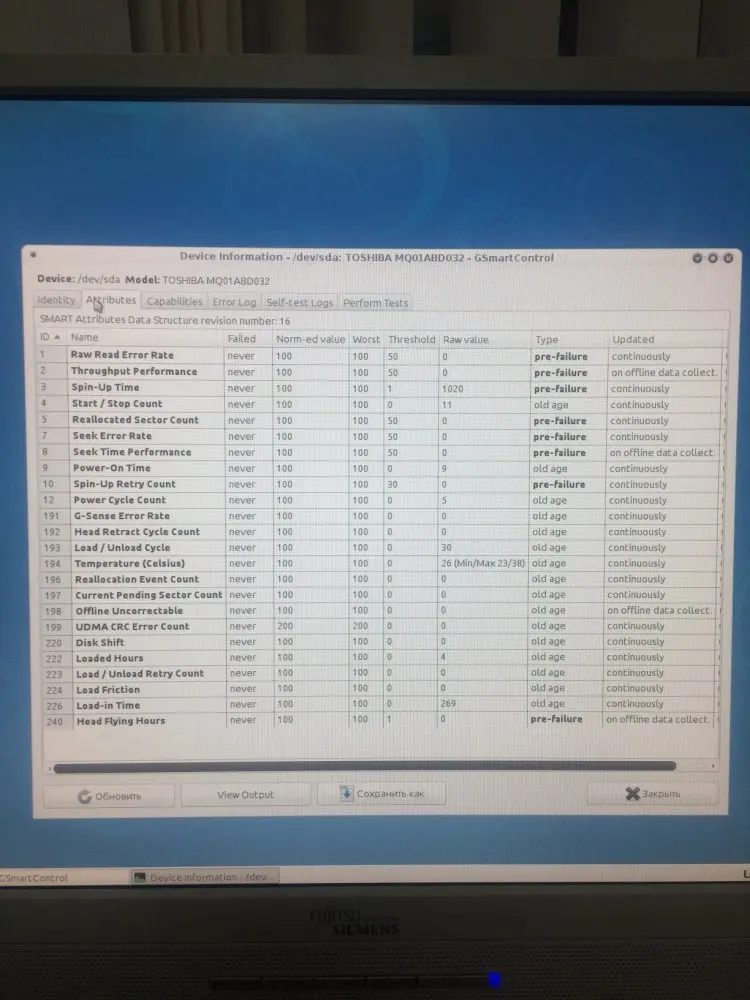This screenshot has height=1000, width=750.
Task: Select the Head Retract Cycle Count row
Action: coord(380,532)
